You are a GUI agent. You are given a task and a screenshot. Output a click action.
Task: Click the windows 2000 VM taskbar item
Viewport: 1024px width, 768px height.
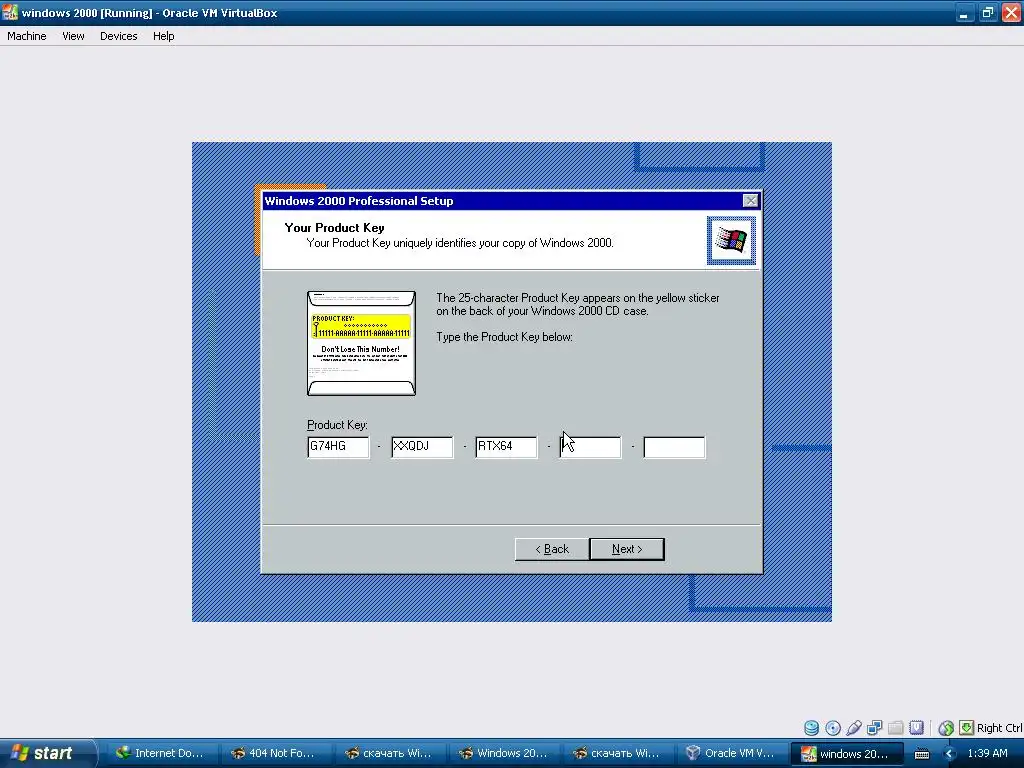(846, 753)
